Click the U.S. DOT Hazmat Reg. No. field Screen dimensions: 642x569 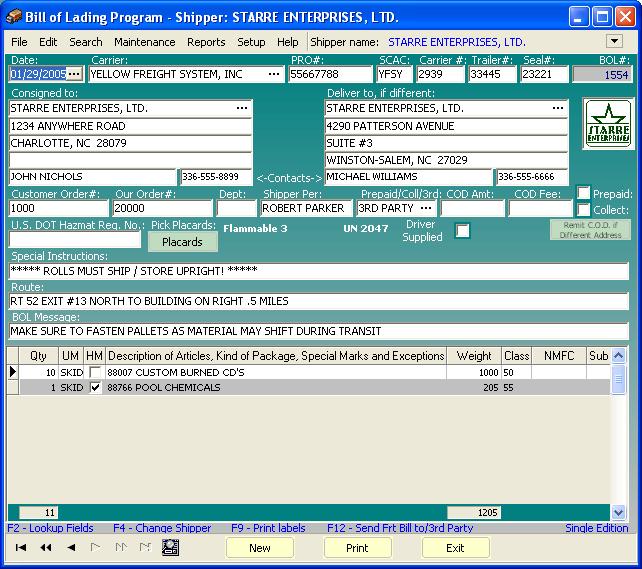tap(75, 239)
